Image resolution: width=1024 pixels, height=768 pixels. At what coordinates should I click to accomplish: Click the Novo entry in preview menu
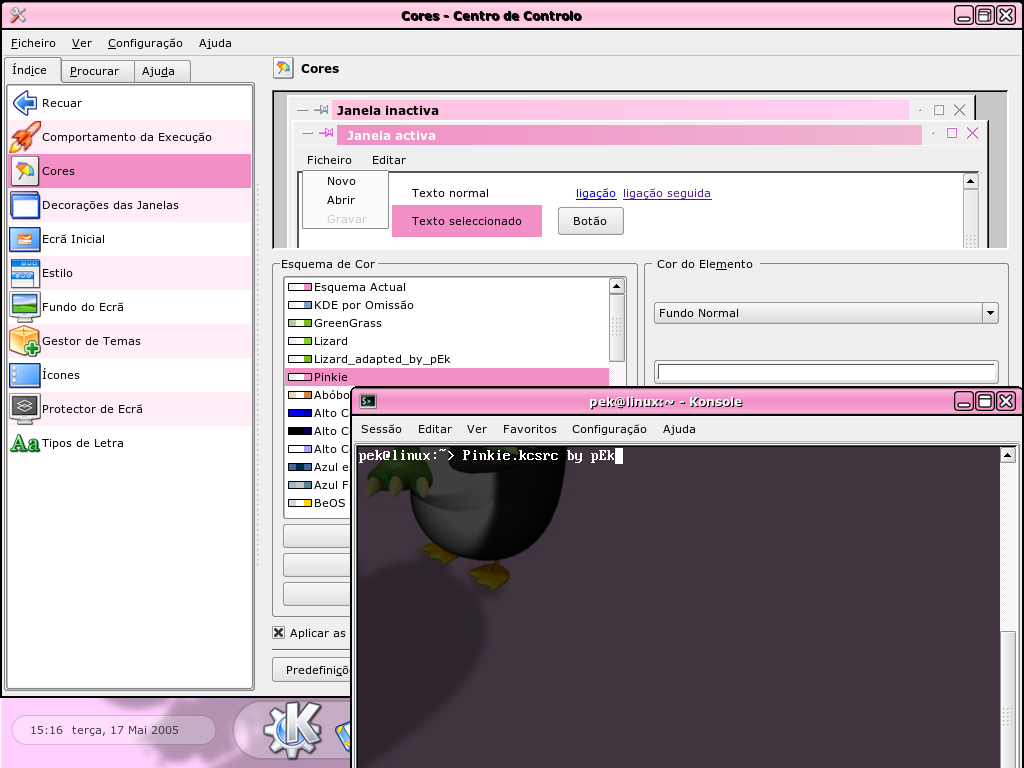[x=342, y=181]
